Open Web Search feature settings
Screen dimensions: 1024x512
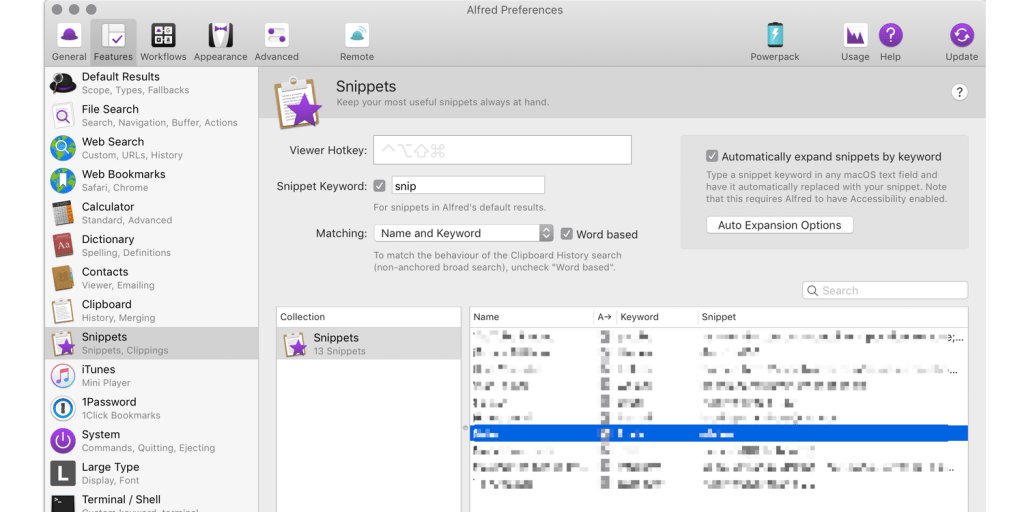click(152, 148)
